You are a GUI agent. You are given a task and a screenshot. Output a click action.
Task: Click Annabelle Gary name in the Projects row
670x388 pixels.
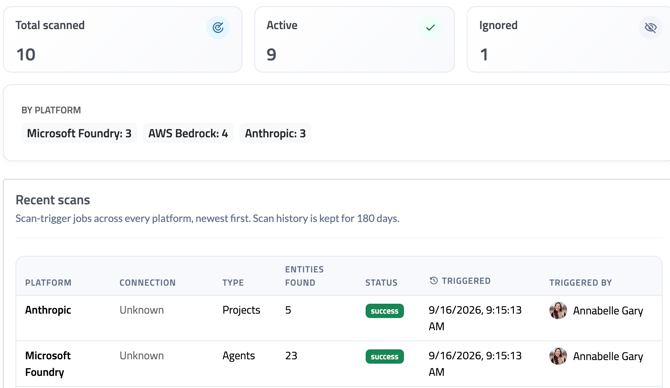point(608,311)
